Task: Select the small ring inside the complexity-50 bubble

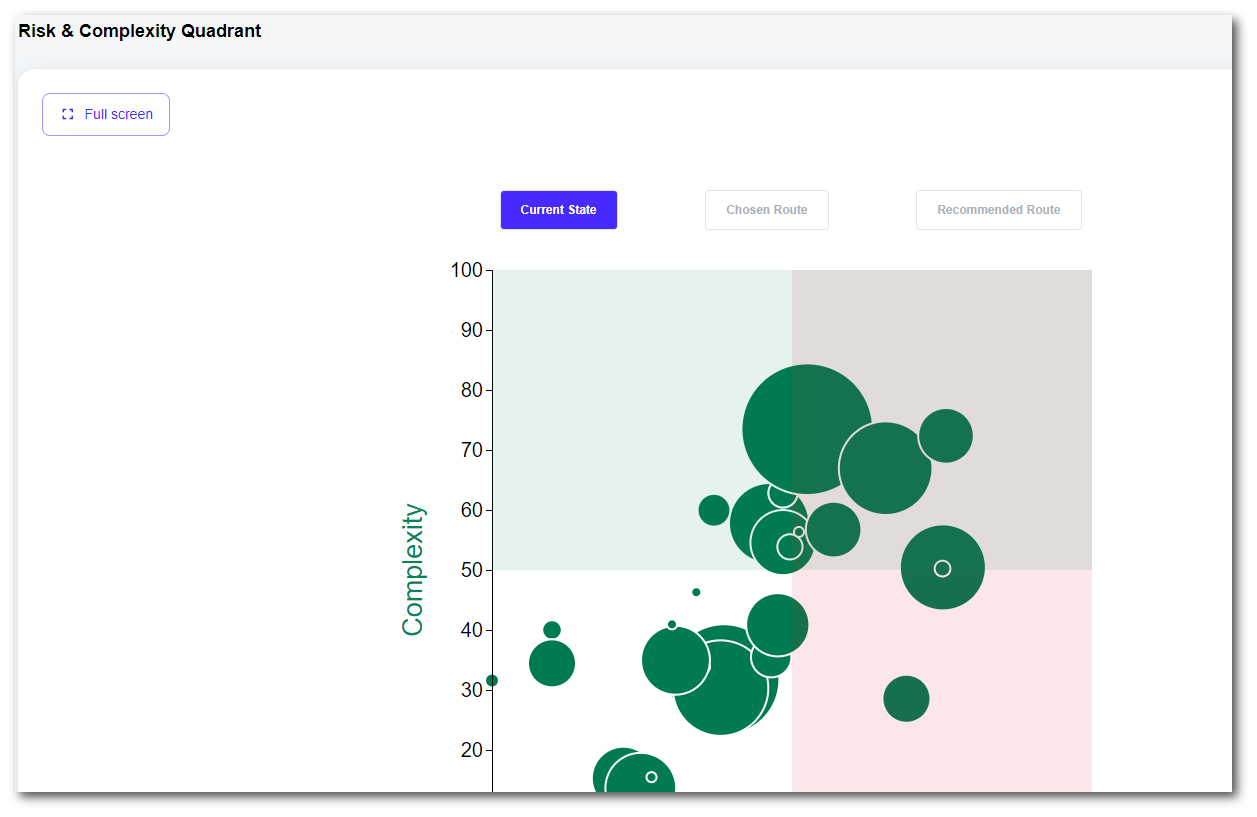Action: click(x=942, y=568)
